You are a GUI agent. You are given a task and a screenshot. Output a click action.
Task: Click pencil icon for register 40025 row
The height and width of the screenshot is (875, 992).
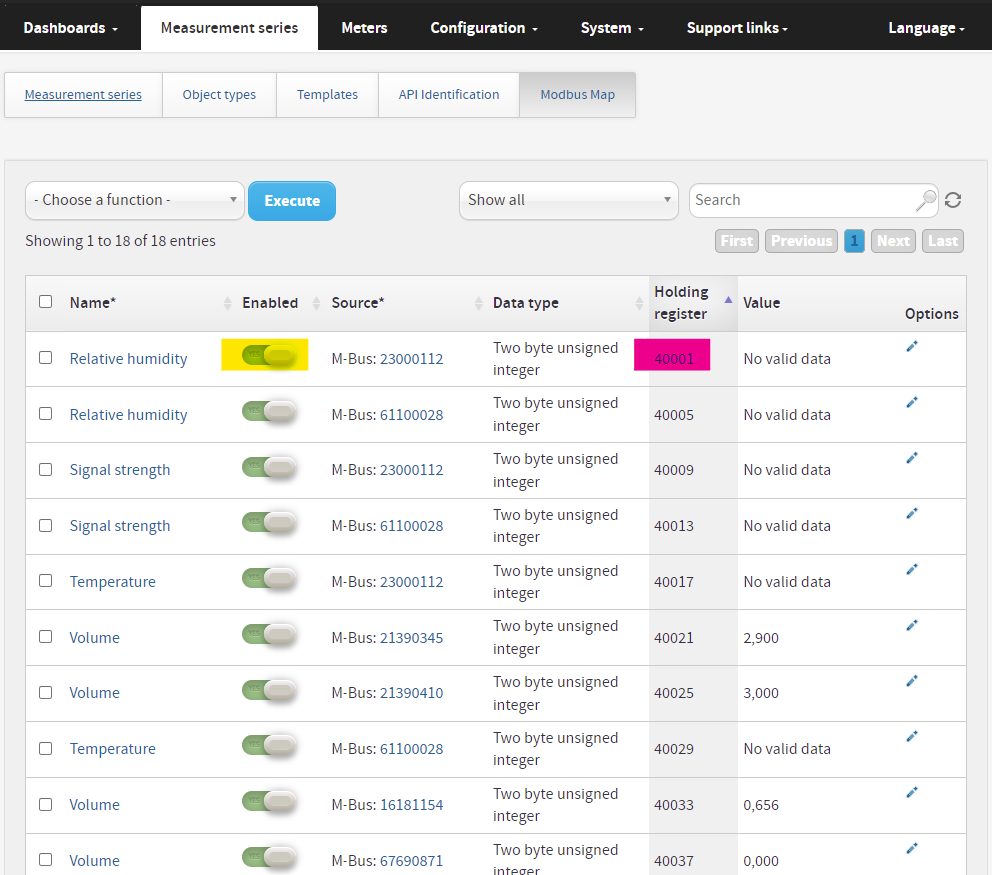pyautogui.click(x=912, y=681)
